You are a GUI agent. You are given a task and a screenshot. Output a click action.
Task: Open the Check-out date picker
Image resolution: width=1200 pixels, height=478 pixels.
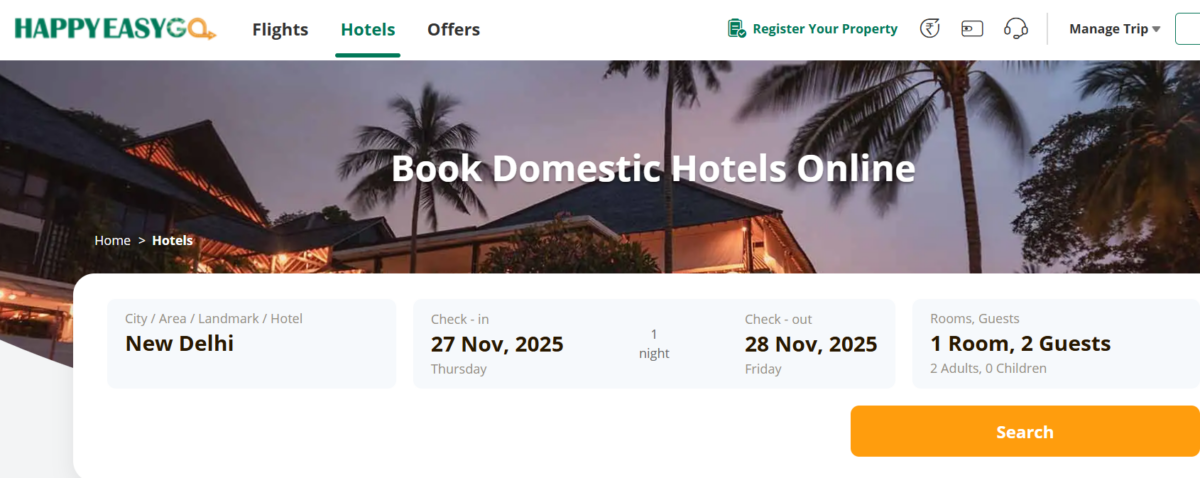(x=810, y=344)
